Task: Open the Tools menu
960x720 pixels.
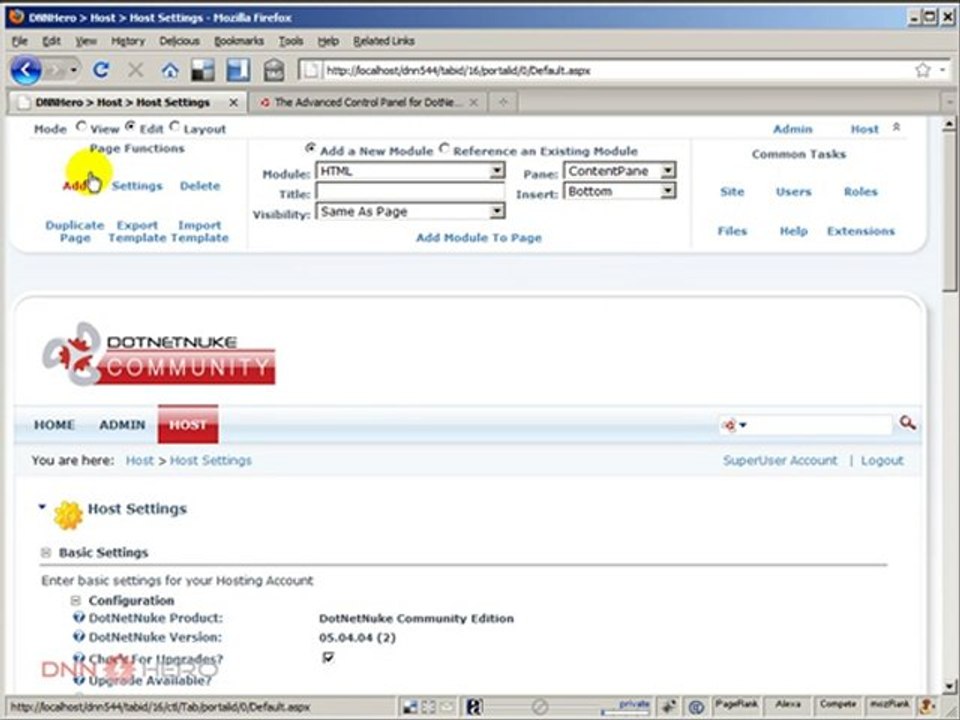Action: [291, 41]
